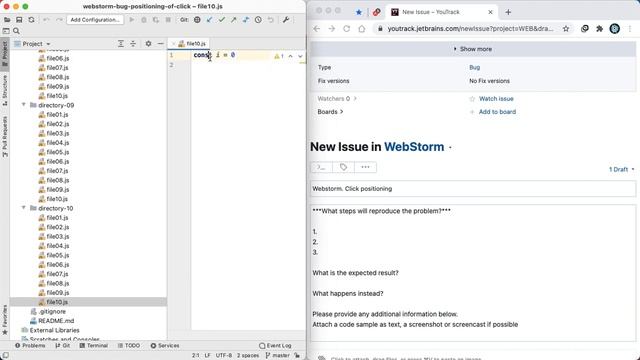
Task: Select file05.js in directory-10
Action: click(x=58, y=255)
